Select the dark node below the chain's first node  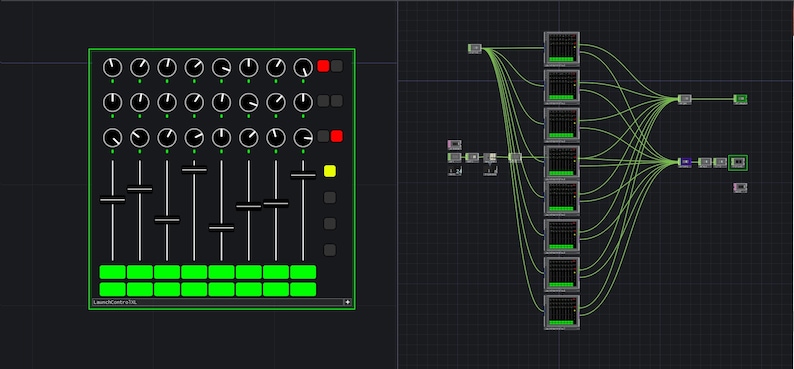coord(455,171)
